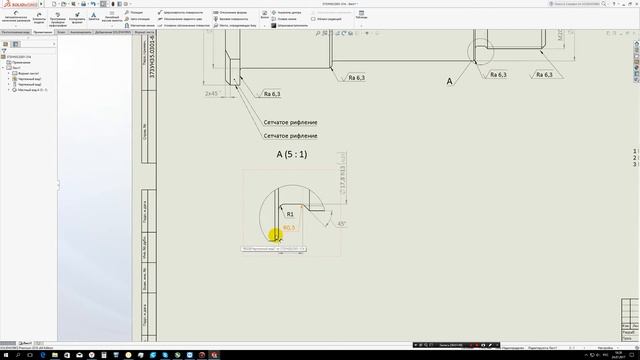Click the Model Items tool
This screenshot has height=360, width=640.
click(x=39, y=17)
